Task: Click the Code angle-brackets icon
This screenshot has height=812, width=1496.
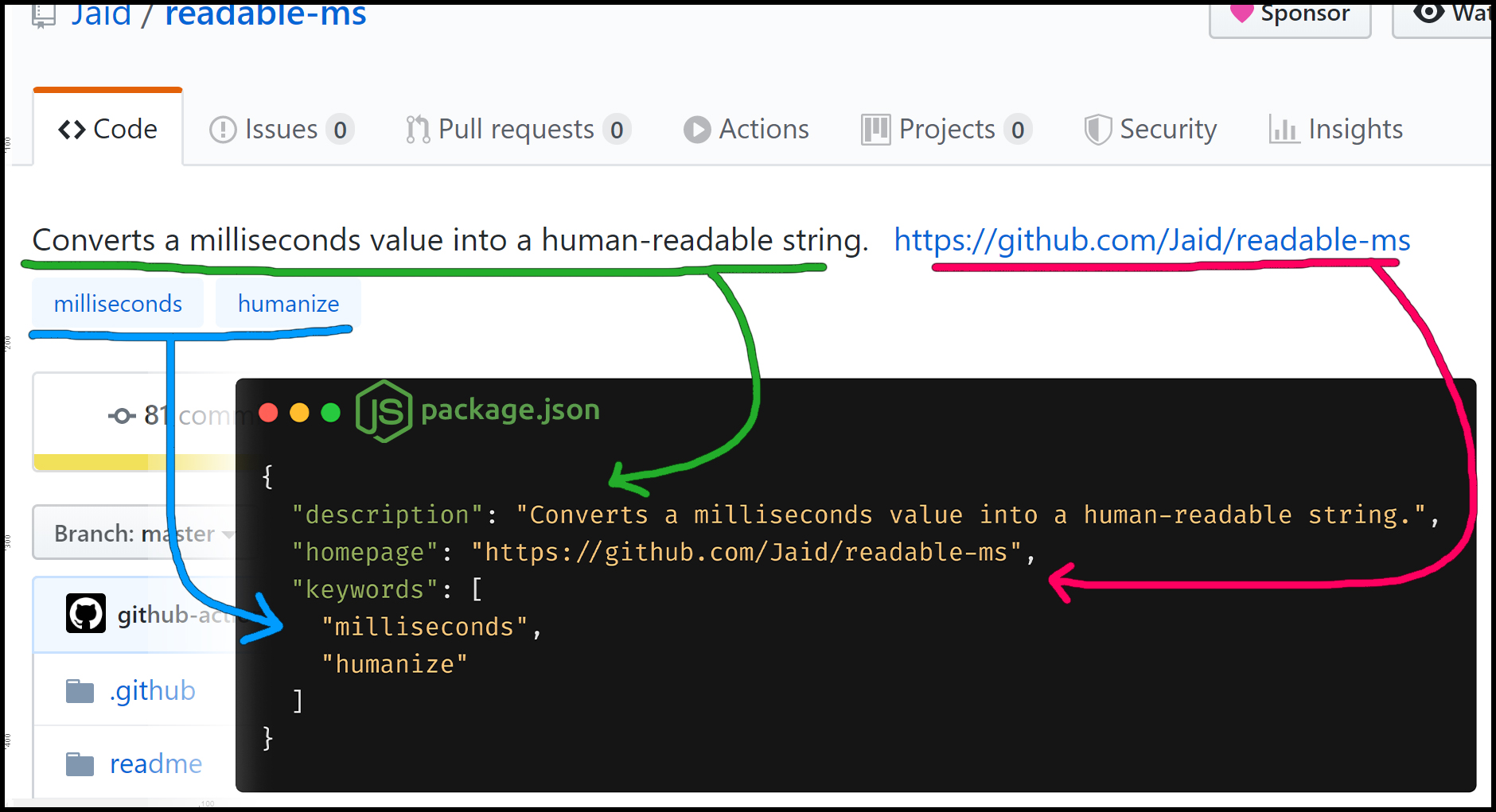Action: click(72, 130)
